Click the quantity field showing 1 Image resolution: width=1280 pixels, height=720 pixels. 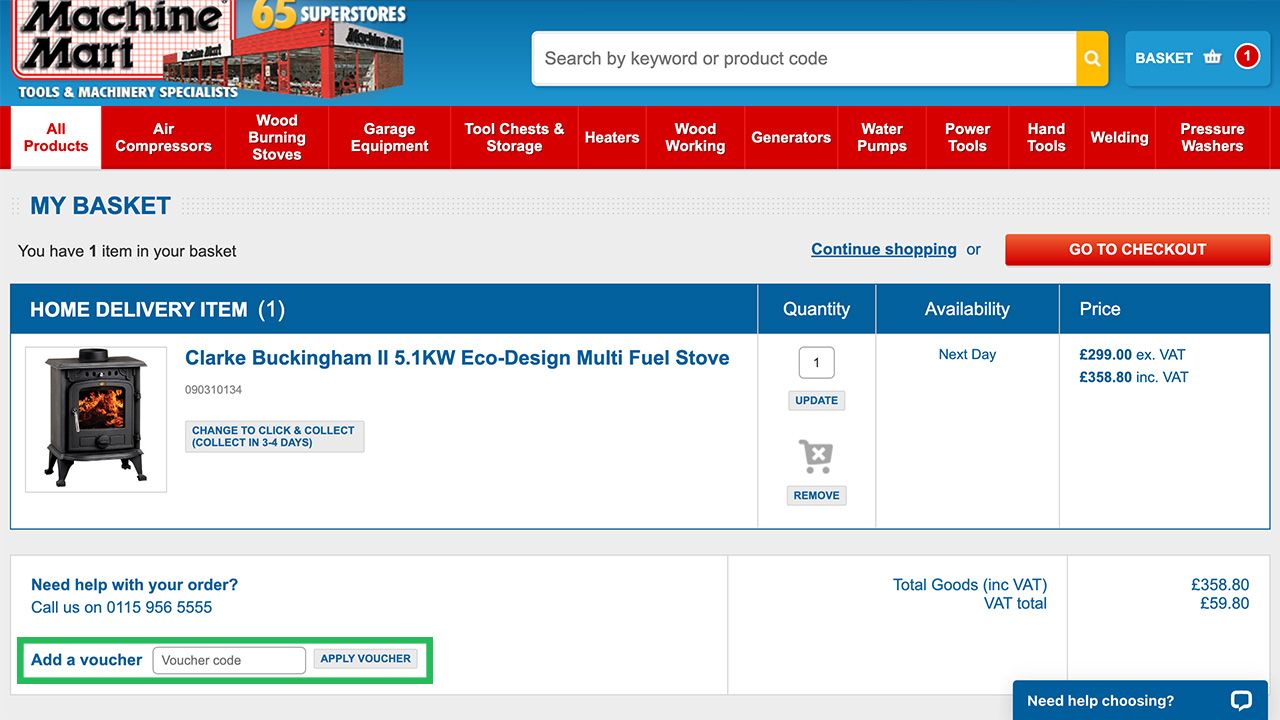pos(816,363)
